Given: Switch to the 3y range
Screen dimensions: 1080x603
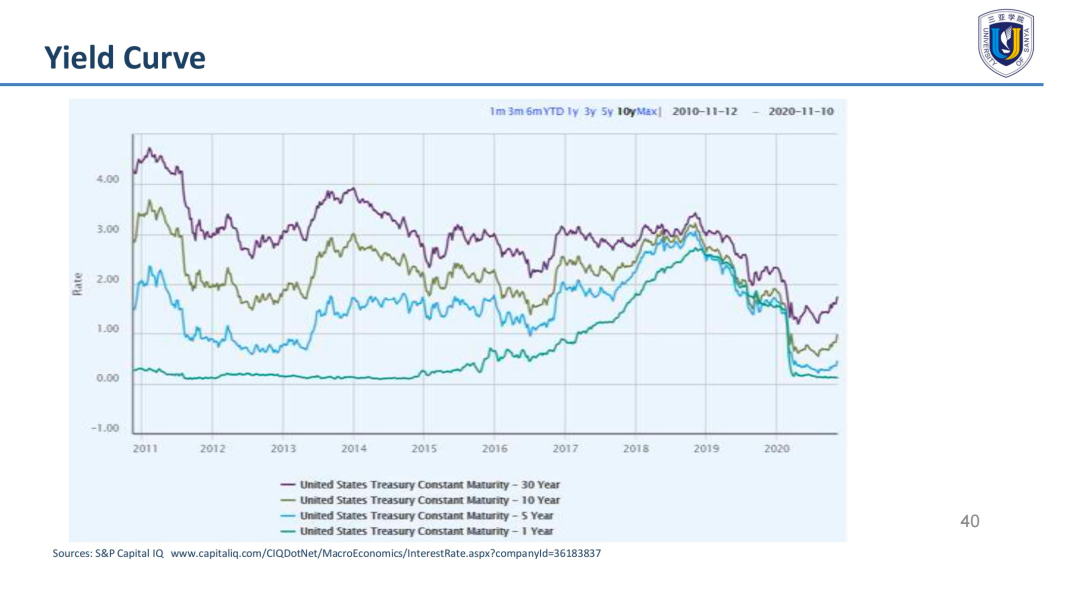Looking at the screenshot, I should (x=590, y=111).
